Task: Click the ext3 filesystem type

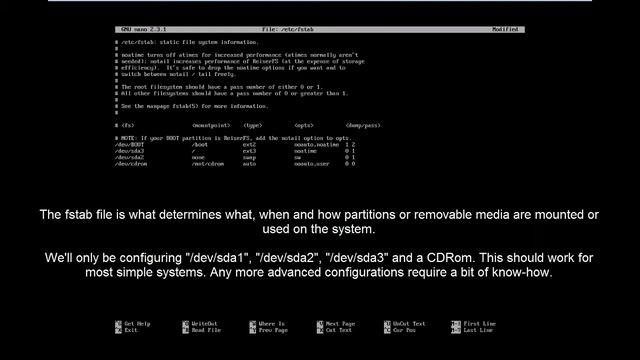Action: pyautogui.click(x=249, y=151)
